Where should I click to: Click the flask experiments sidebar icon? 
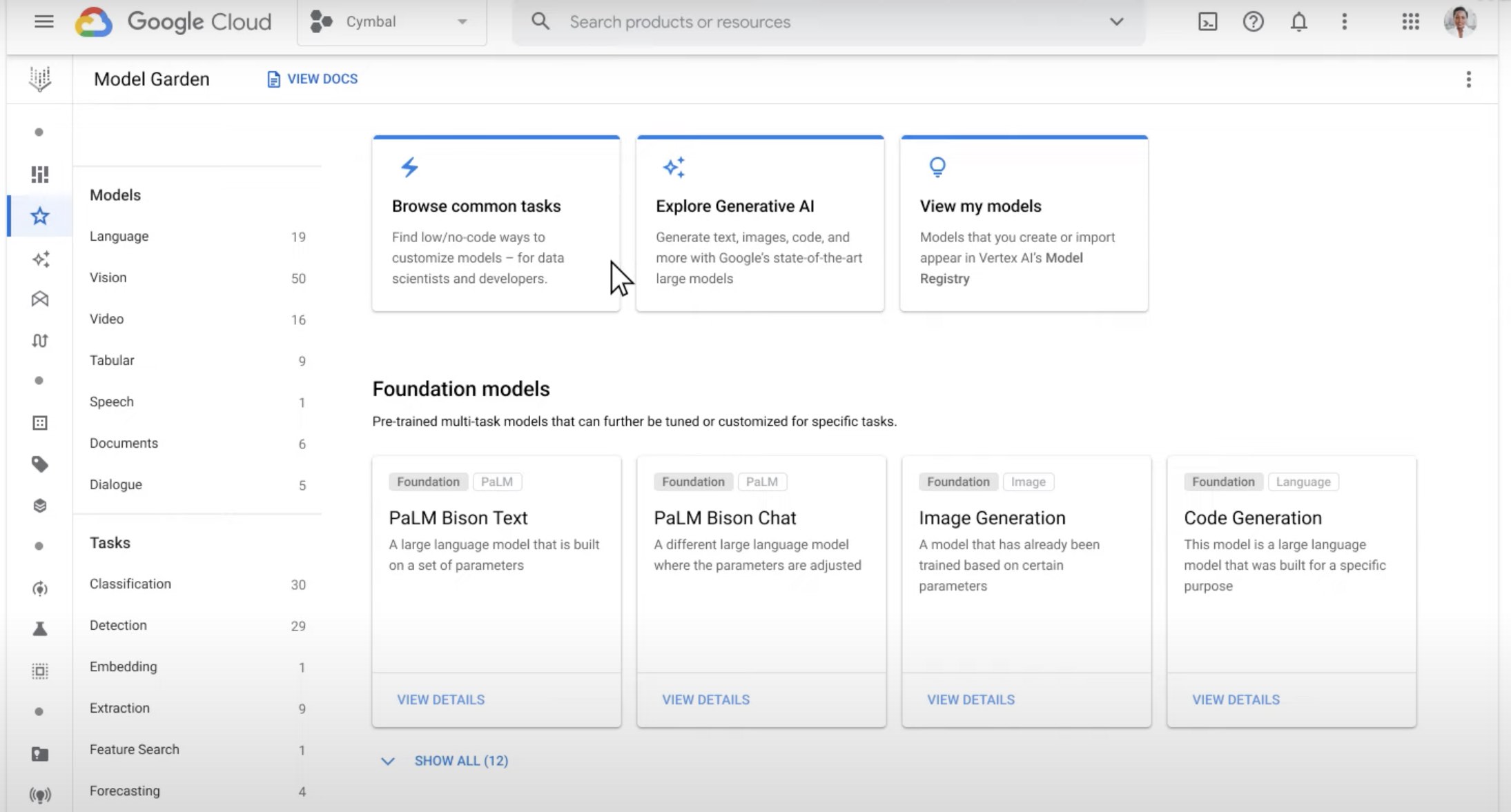click(x=40, y=629)
